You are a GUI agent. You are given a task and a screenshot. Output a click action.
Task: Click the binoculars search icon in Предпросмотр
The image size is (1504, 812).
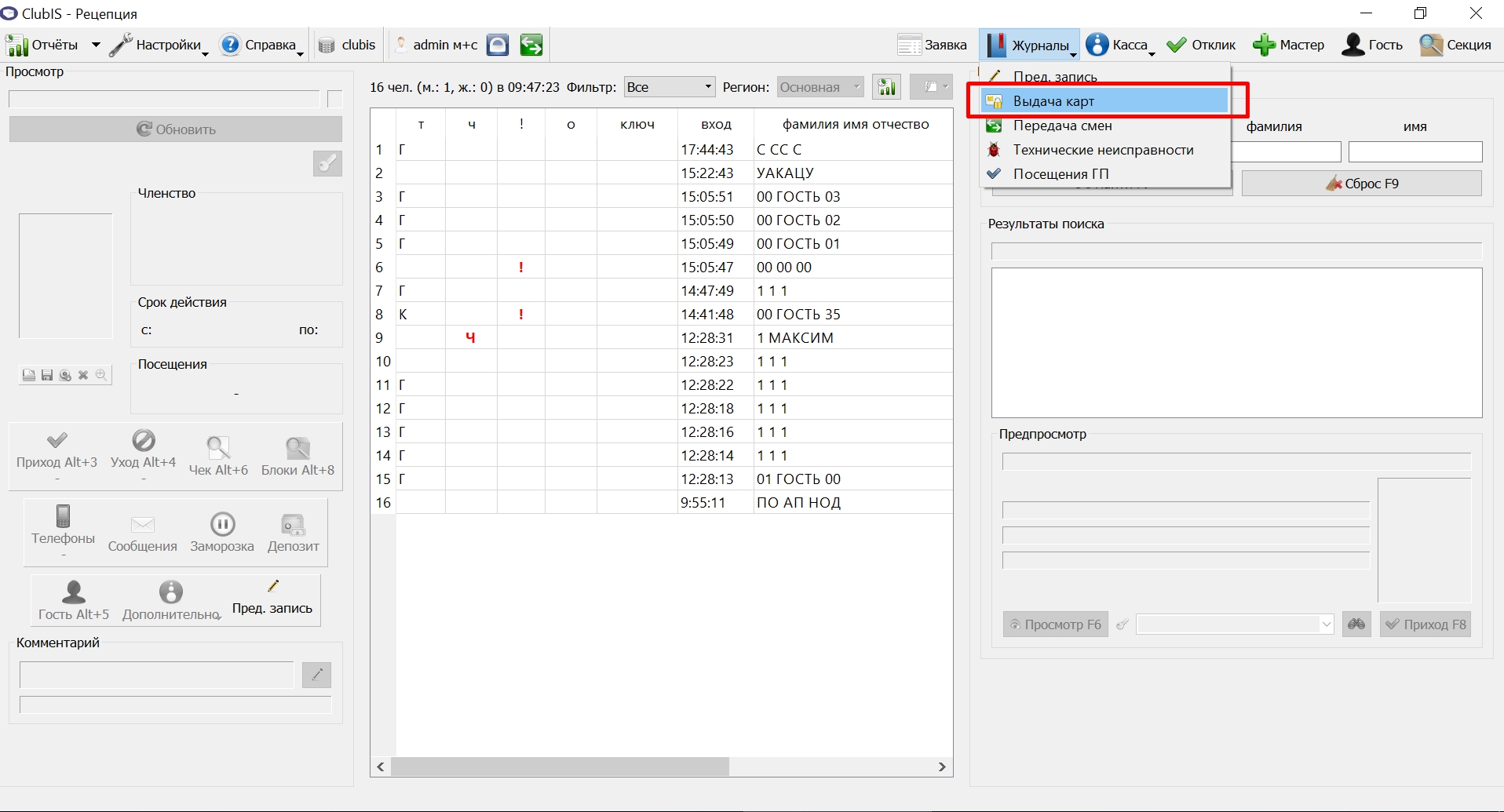click(1356, 624)
